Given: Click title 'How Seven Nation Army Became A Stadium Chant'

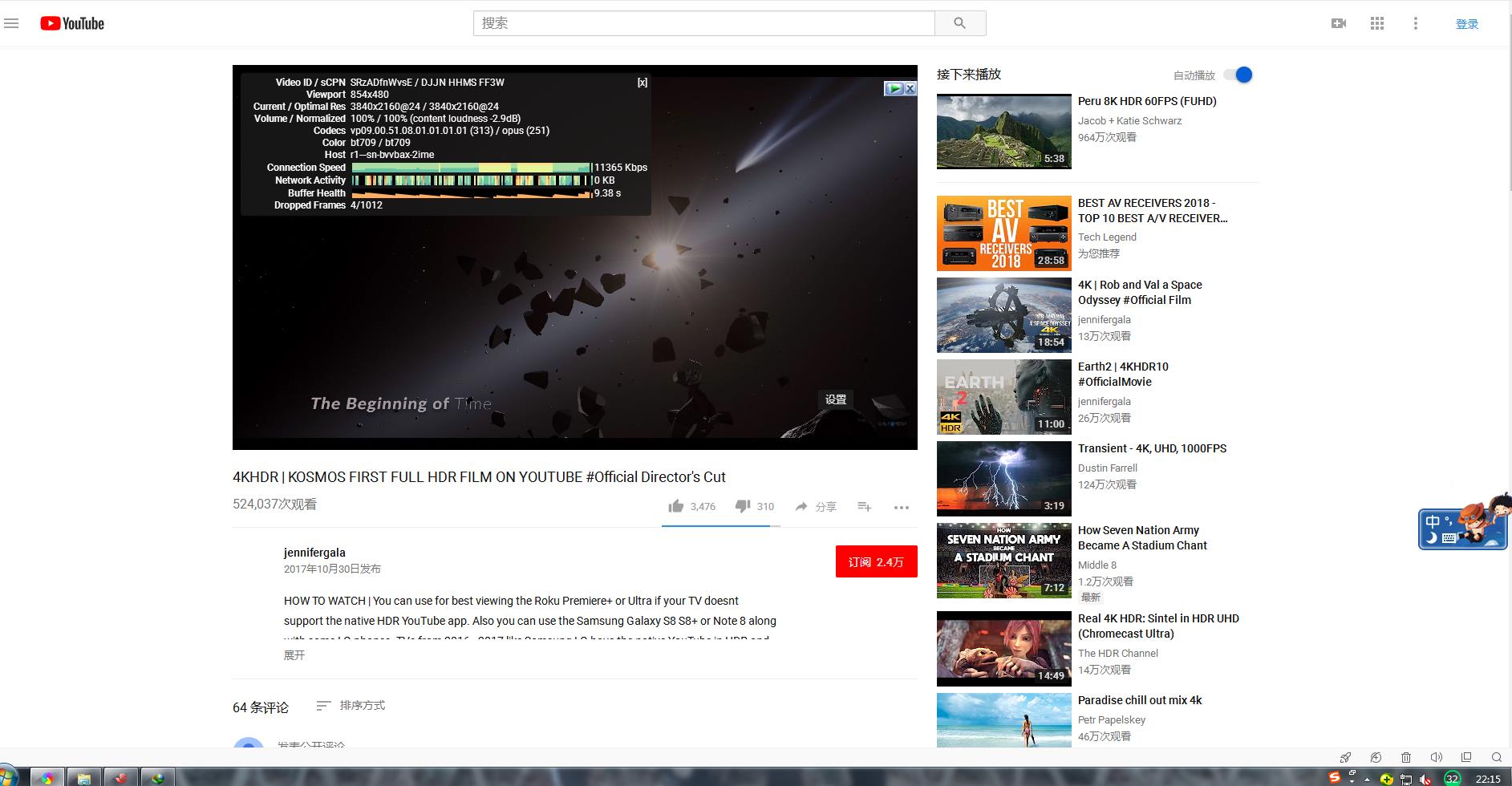Looking at the screenshot, I should tap(1142, 537).
